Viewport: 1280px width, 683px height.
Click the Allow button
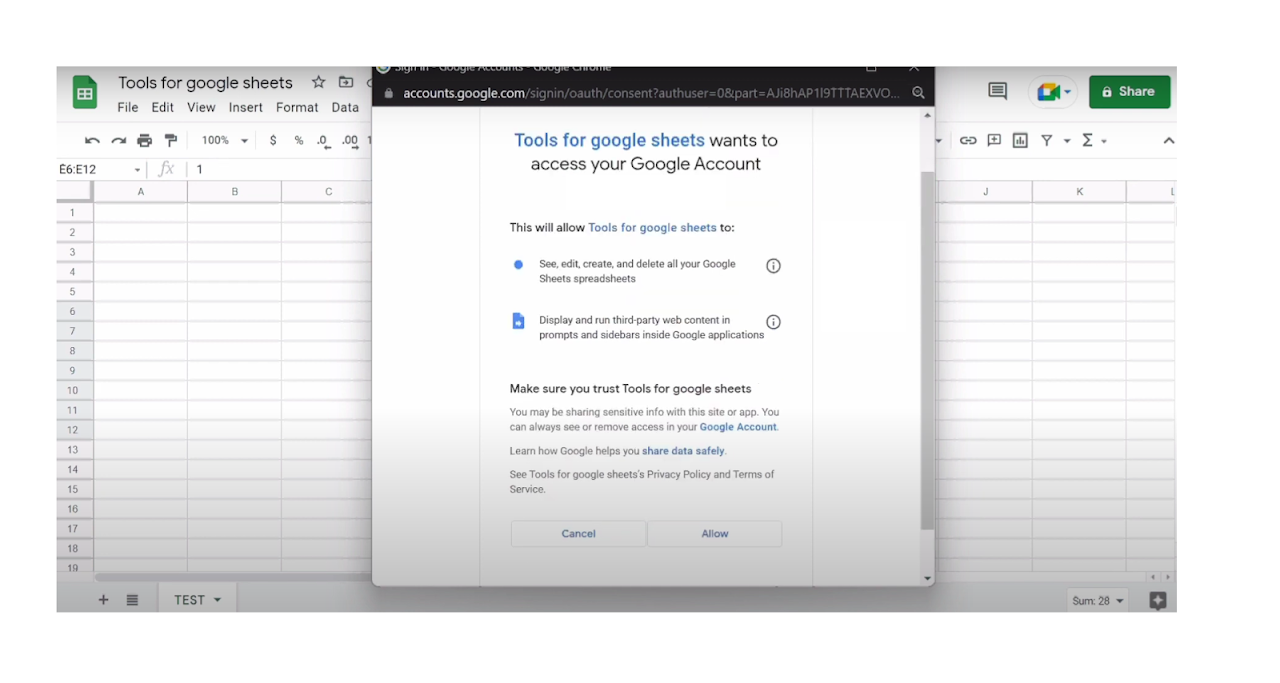pyautogui.click(x=715, y=534)
